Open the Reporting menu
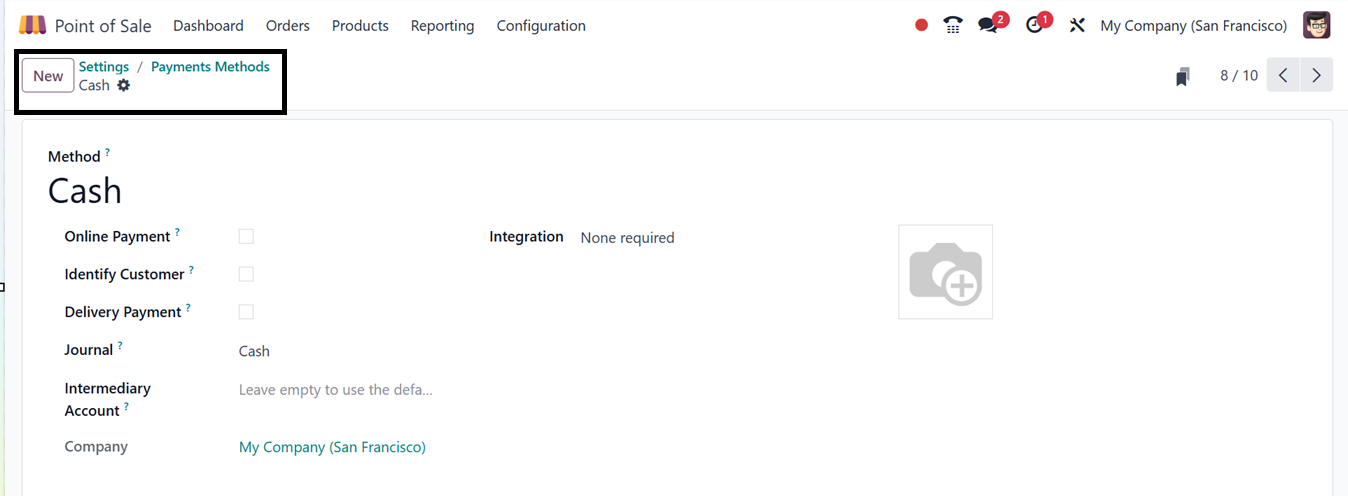This screenshot has width=1348, height=496. [442, 26]
